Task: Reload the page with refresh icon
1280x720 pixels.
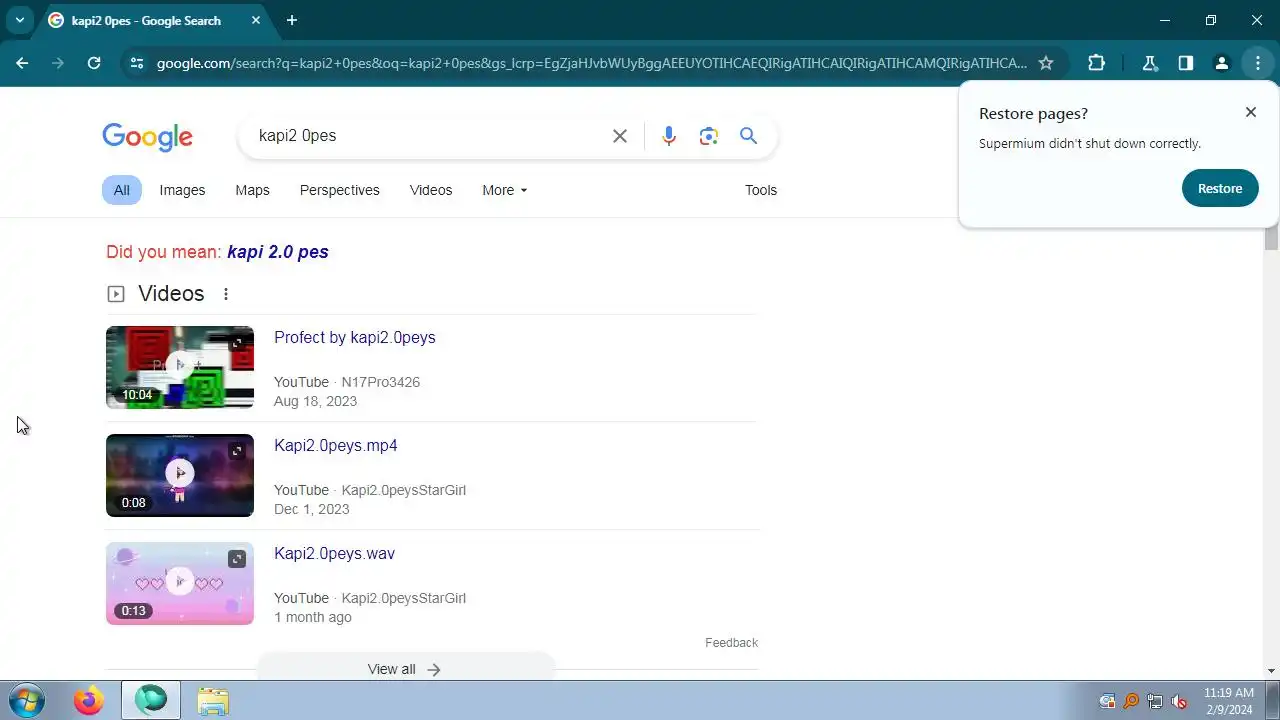Action: 94,63
